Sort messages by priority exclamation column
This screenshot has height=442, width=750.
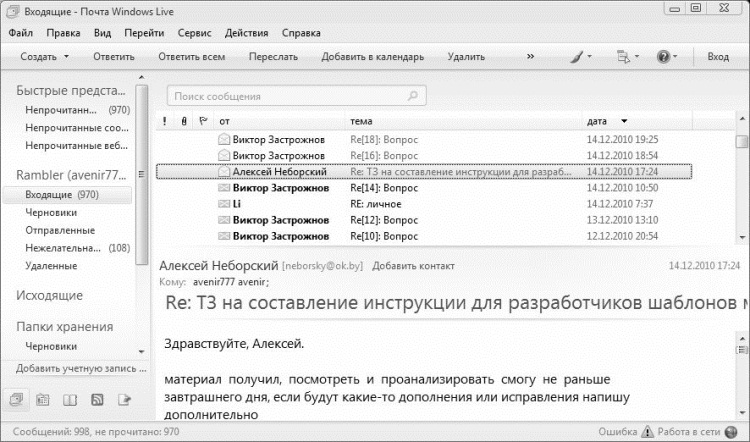click(x=165, y=121)
